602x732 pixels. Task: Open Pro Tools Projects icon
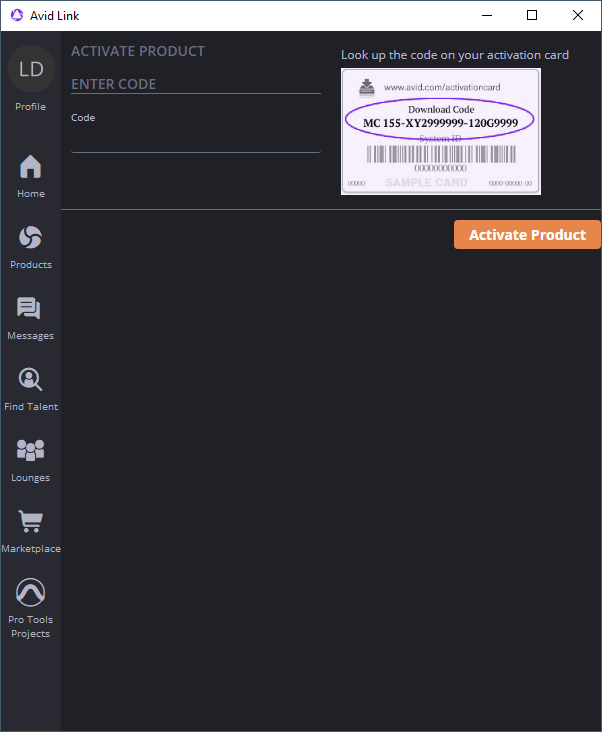pyautogui.click(x=30, y=592)
